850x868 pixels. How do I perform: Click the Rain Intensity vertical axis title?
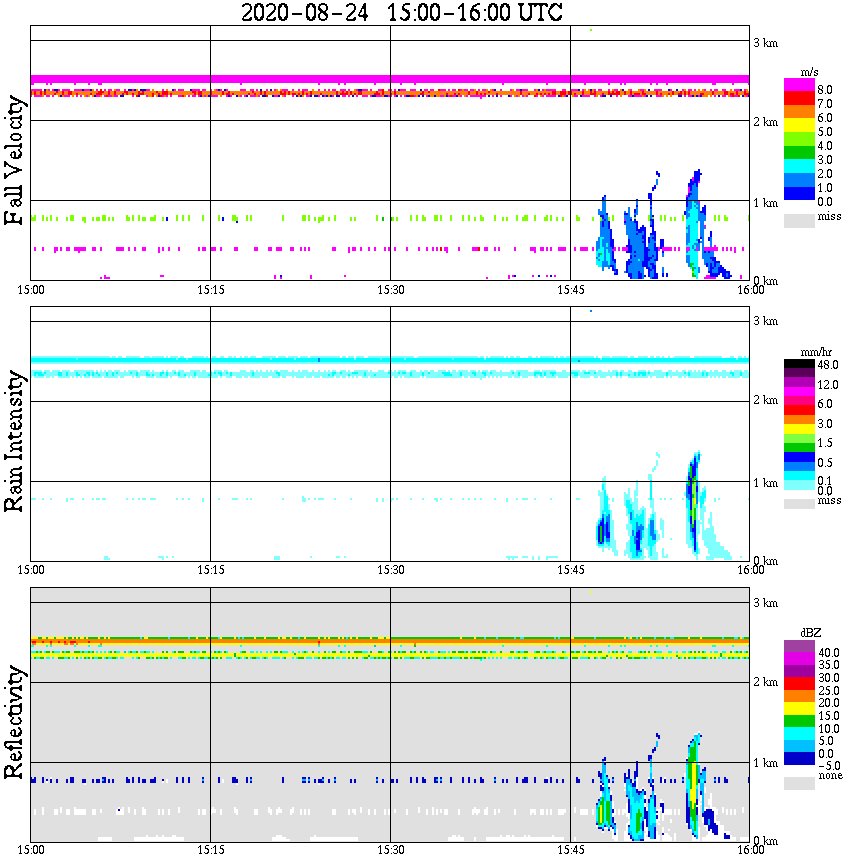click(x=13, y=441)
